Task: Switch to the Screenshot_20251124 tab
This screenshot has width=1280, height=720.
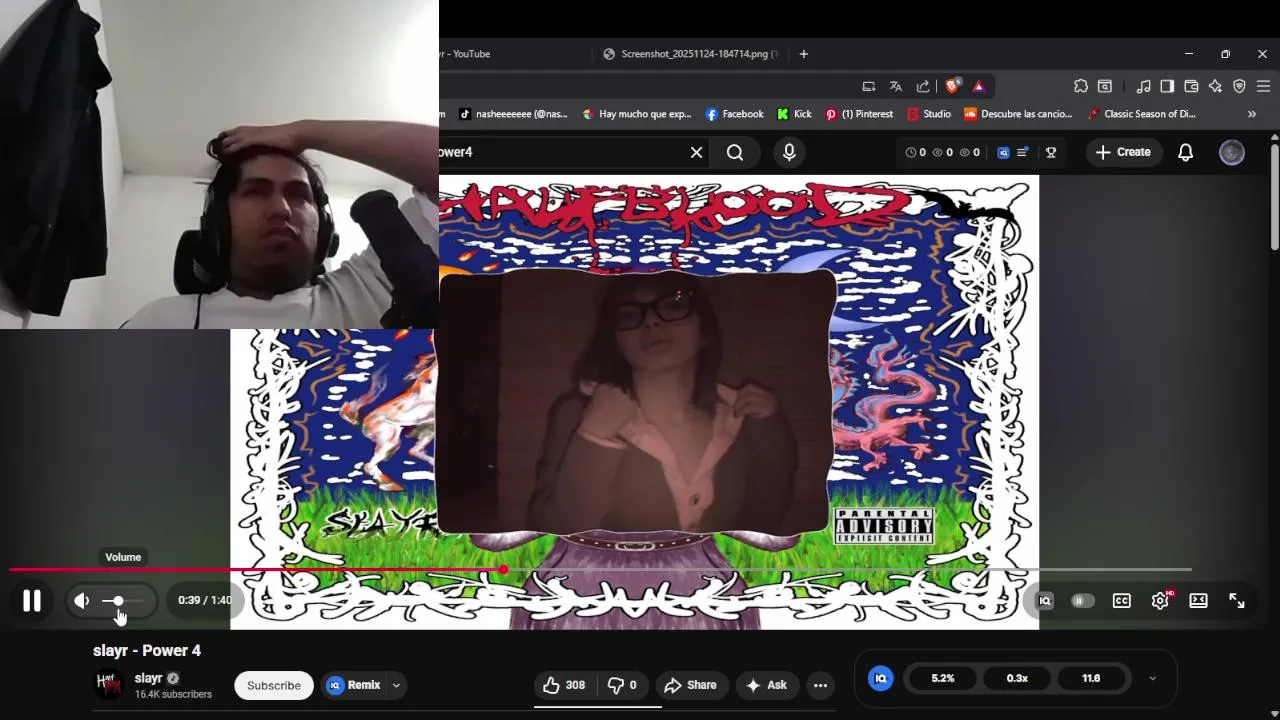Action: 690,54
